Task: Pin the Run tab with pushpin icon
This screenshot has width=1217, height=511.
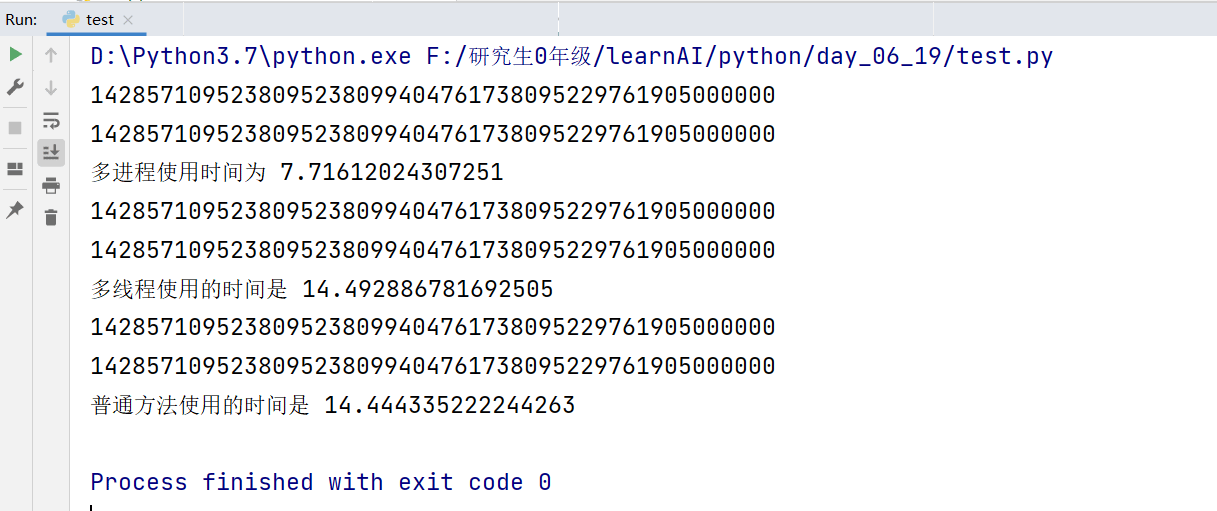Action: [15, 210]
